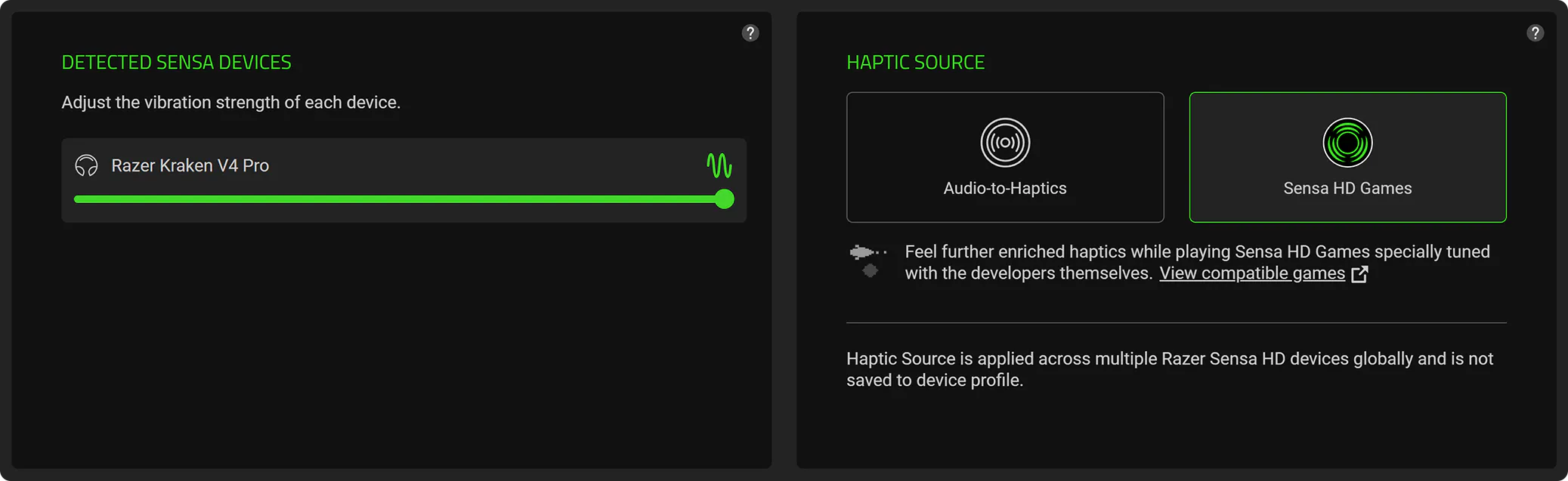Select Audio-to-Haptics as the haptic source

1005,157
